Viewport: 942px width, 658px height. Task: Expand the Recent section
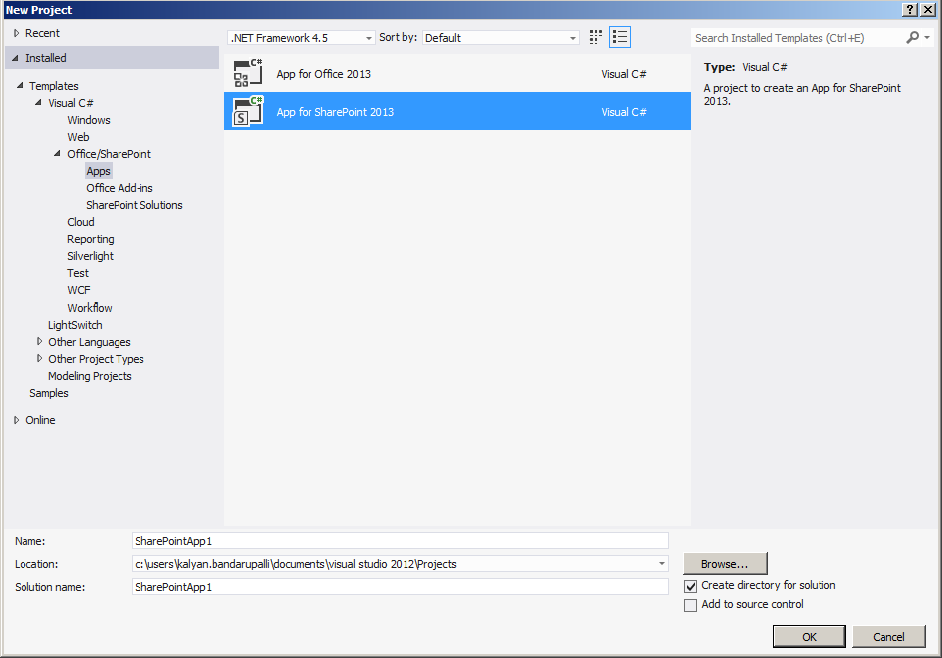pos(17,33)
